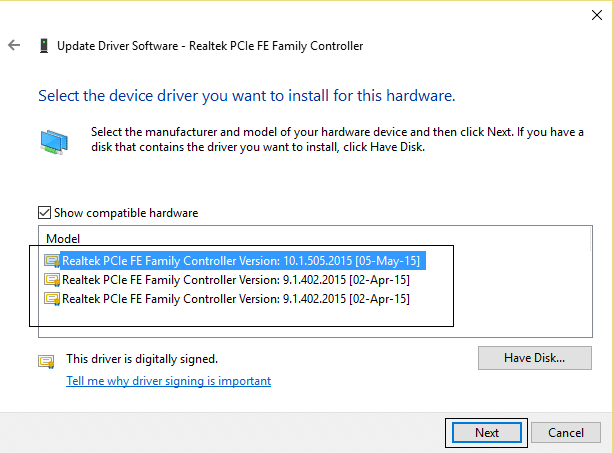Select the third driver entry in the list
This screenshot has height=454, width=613.
pos(236,299)
